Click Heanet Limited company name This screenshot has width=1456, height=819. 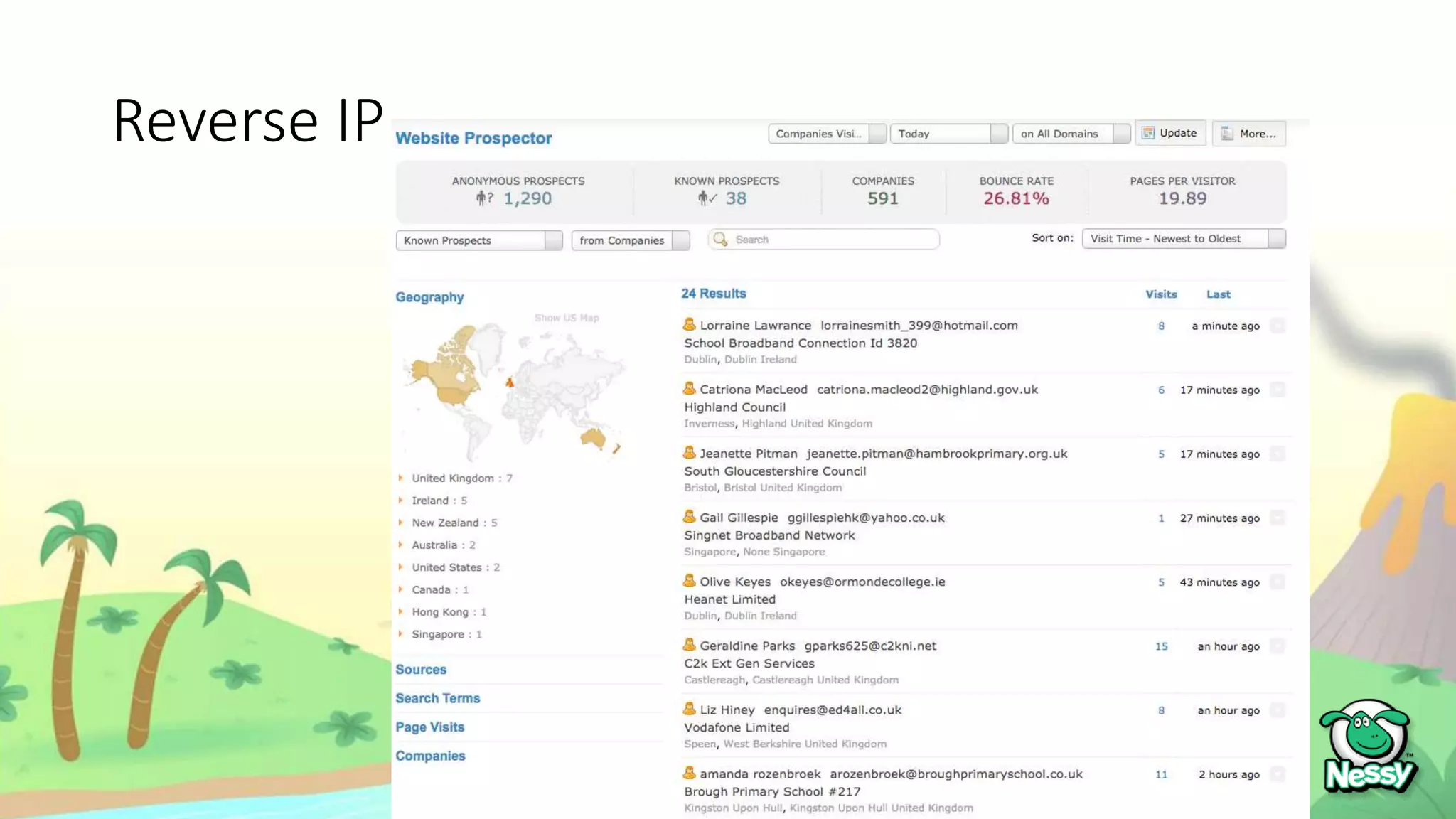(729, 599)
